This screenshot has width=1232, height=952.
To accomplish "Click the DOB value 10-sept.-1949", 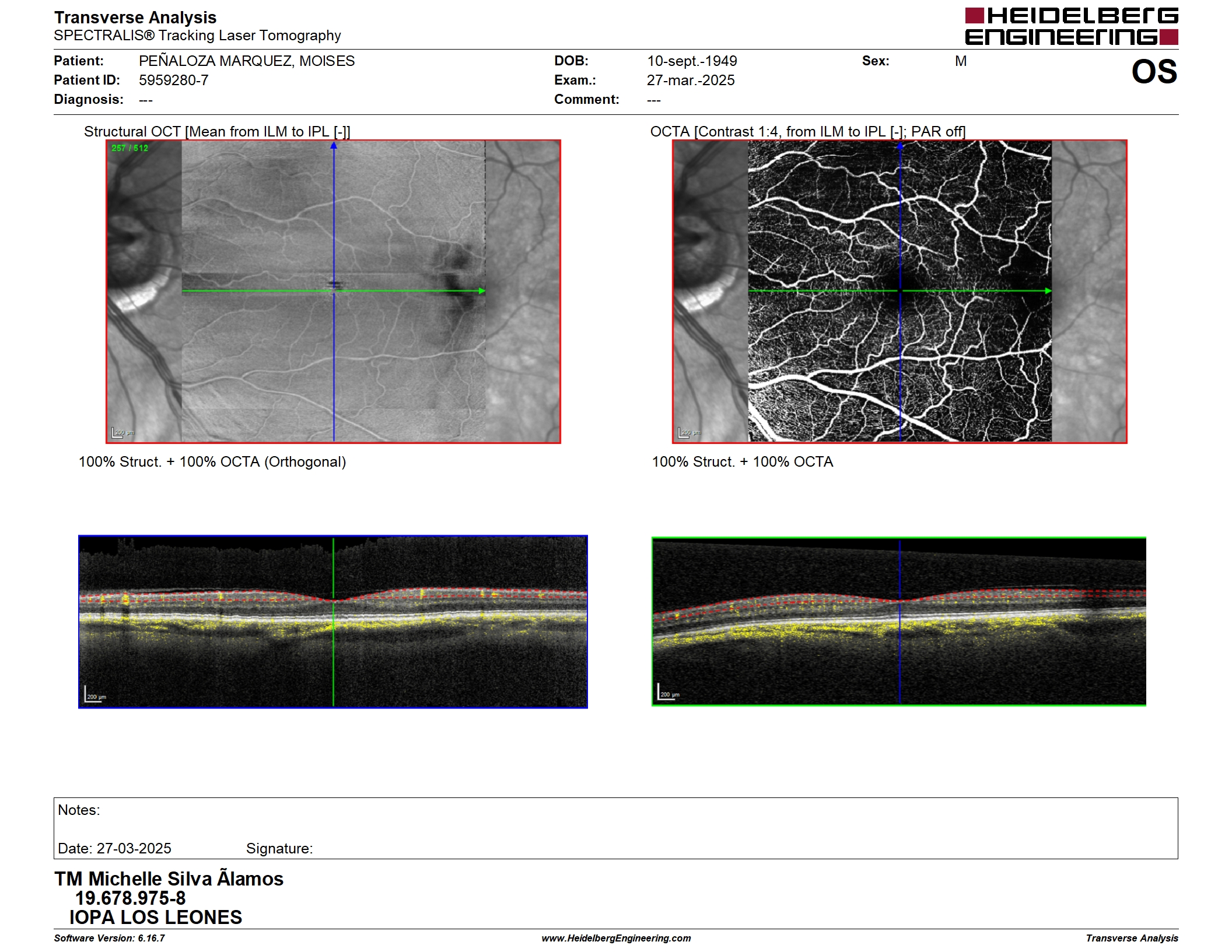I will [692, 61].
